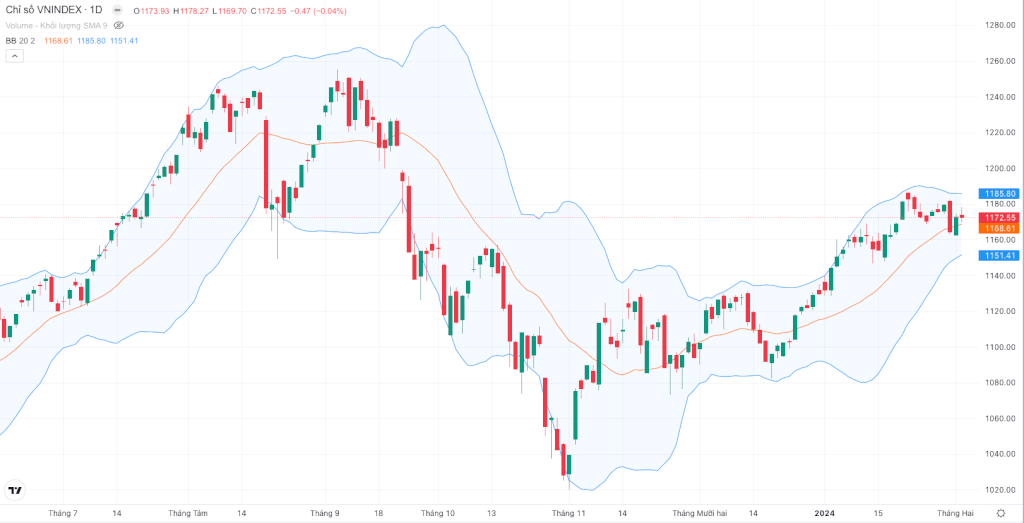Click the blue 1151.41 lower band price label
This screenshot has width=1024, height=523.
999,255
